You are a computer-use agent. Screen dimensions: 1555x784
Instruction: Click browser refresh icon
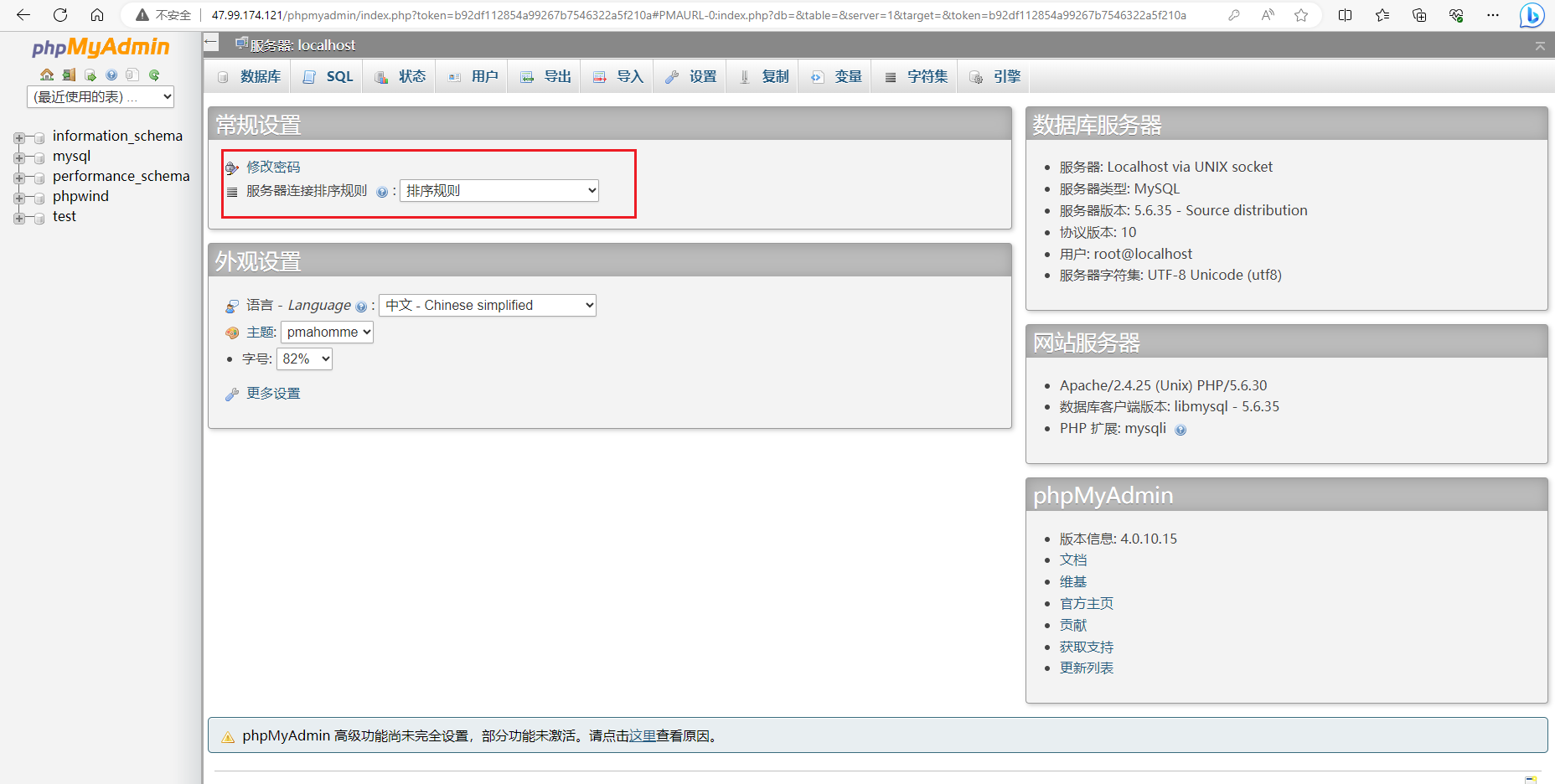click(60, 15)
